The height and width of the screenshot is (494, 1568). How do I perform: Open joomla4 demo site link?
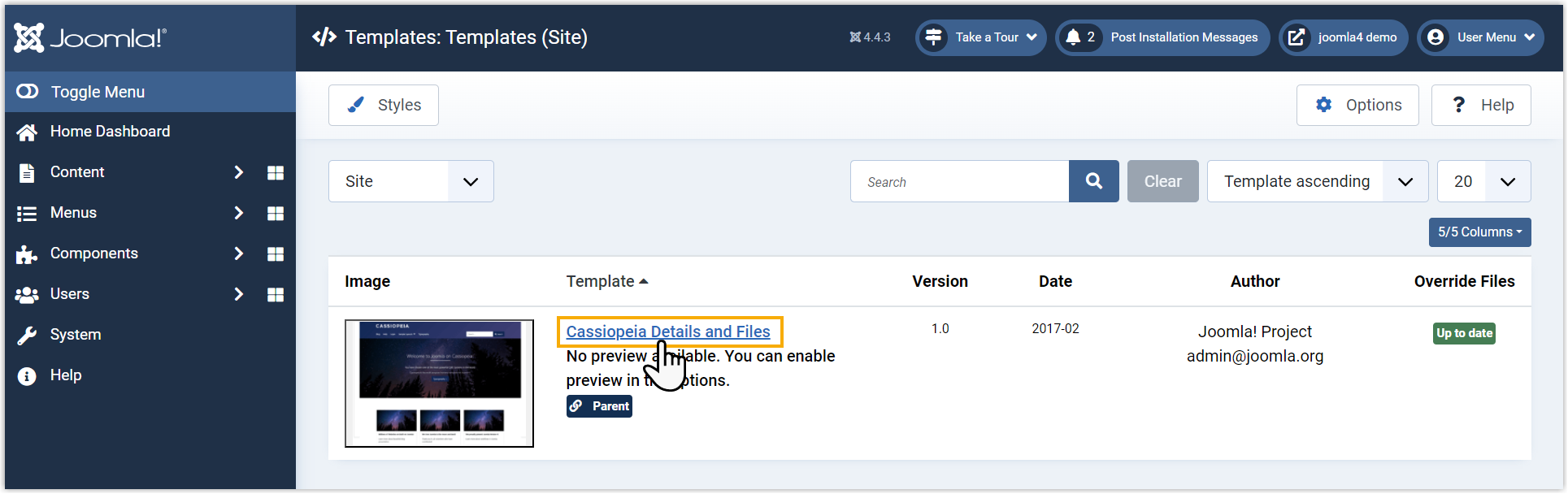coord(1343,37)
